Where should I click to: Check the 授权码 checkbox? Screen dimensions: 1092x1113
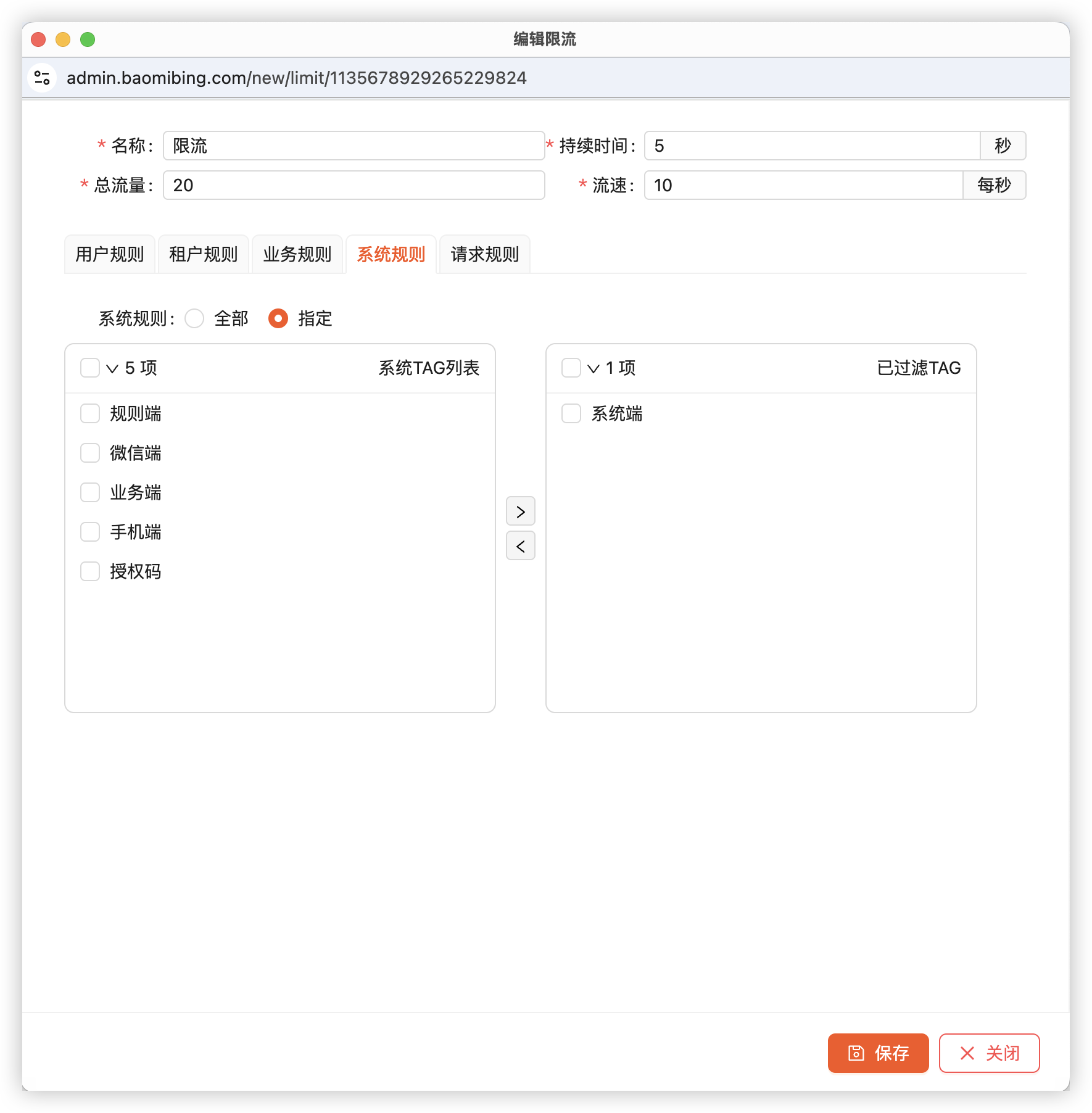pyautogui.click(x=89, y=571)
